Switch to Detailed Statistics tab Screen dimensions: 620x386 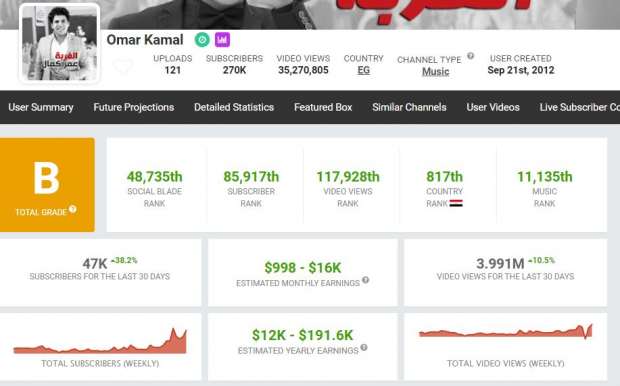coord(234,107)
